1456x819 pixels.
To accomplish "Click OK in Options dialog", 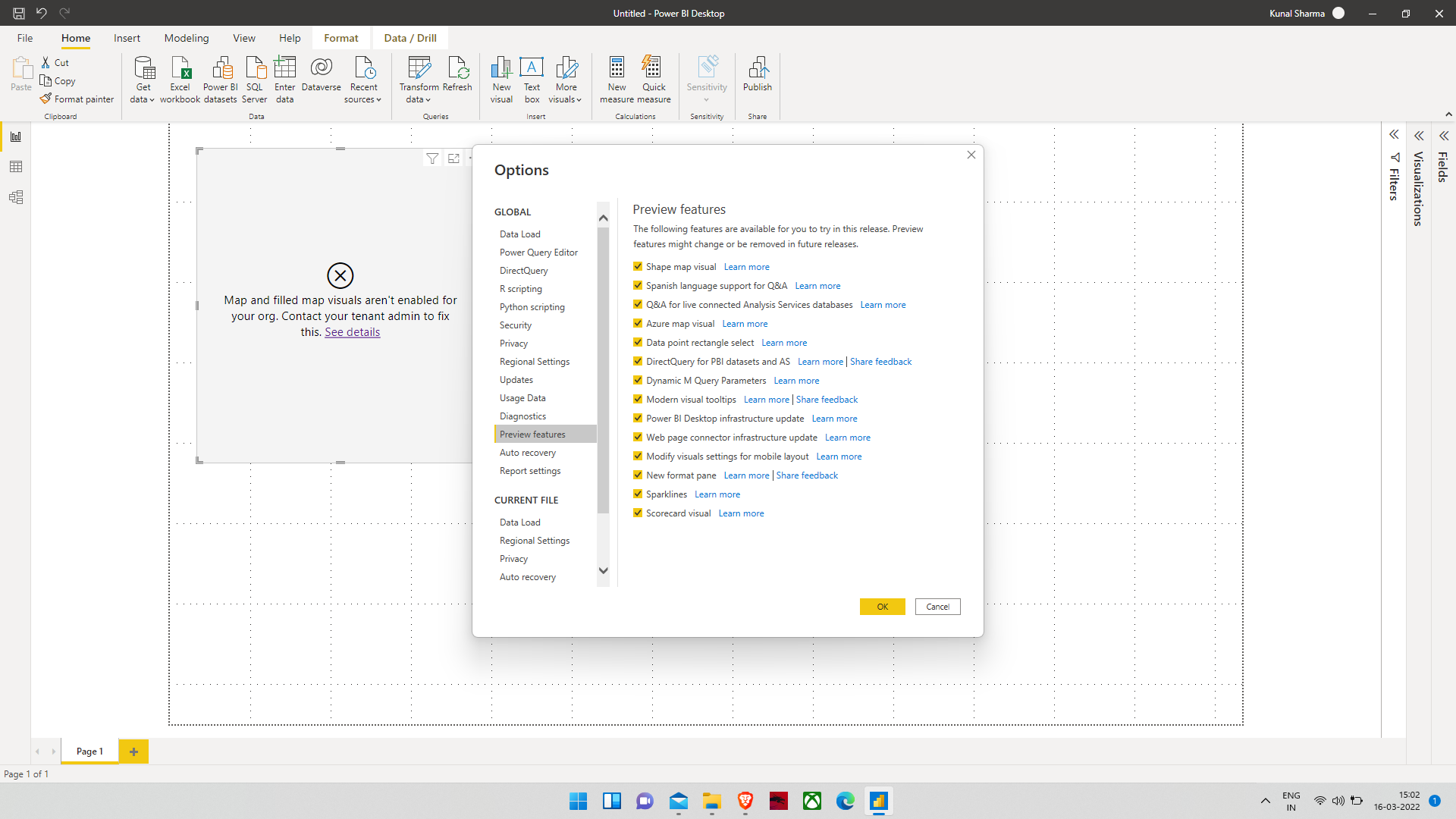I will (x=883, y=607).
